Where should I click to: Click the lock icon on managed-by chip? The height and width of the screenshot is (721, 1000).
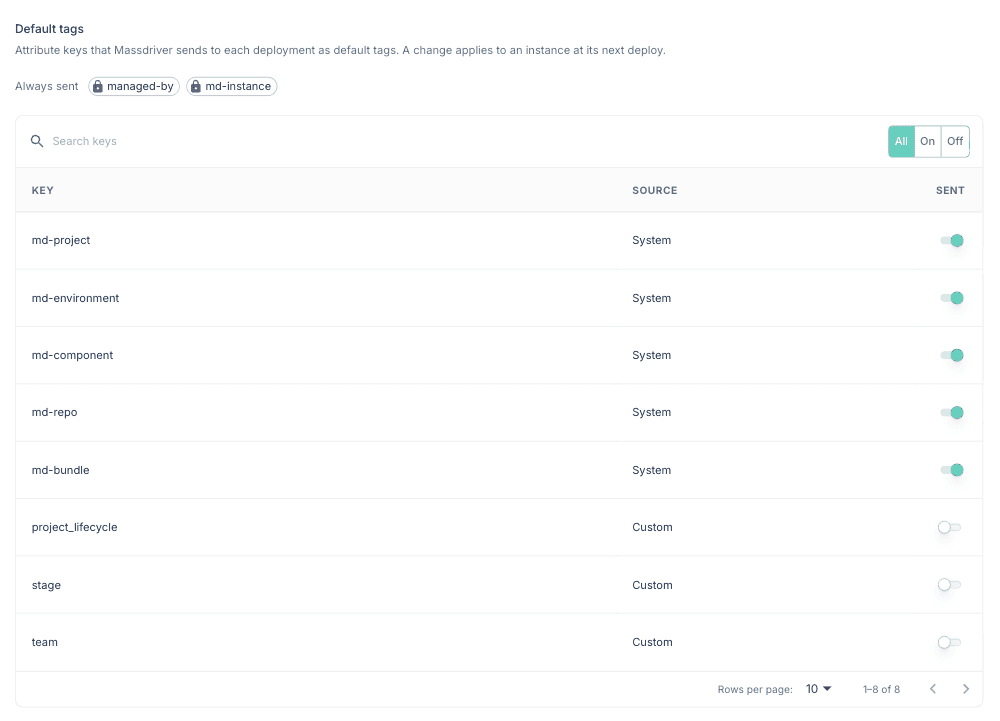(x=98, y=86)
